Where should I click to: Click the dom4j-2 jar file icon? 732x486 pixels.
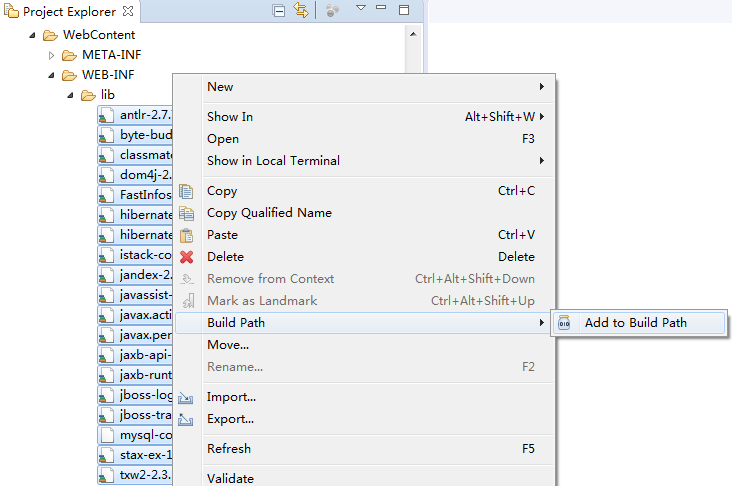pos(106,176)
